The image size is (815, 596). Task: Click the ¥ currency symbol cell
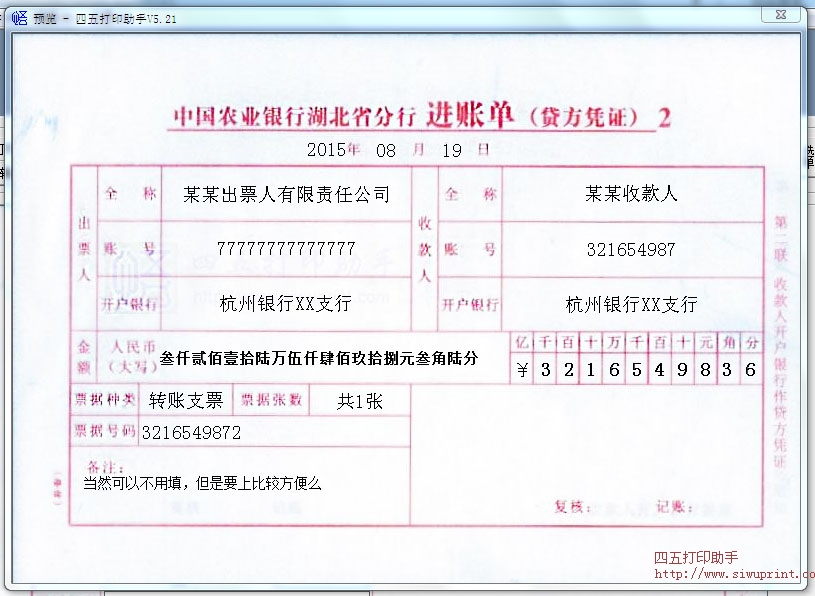(x=521, y=370)
